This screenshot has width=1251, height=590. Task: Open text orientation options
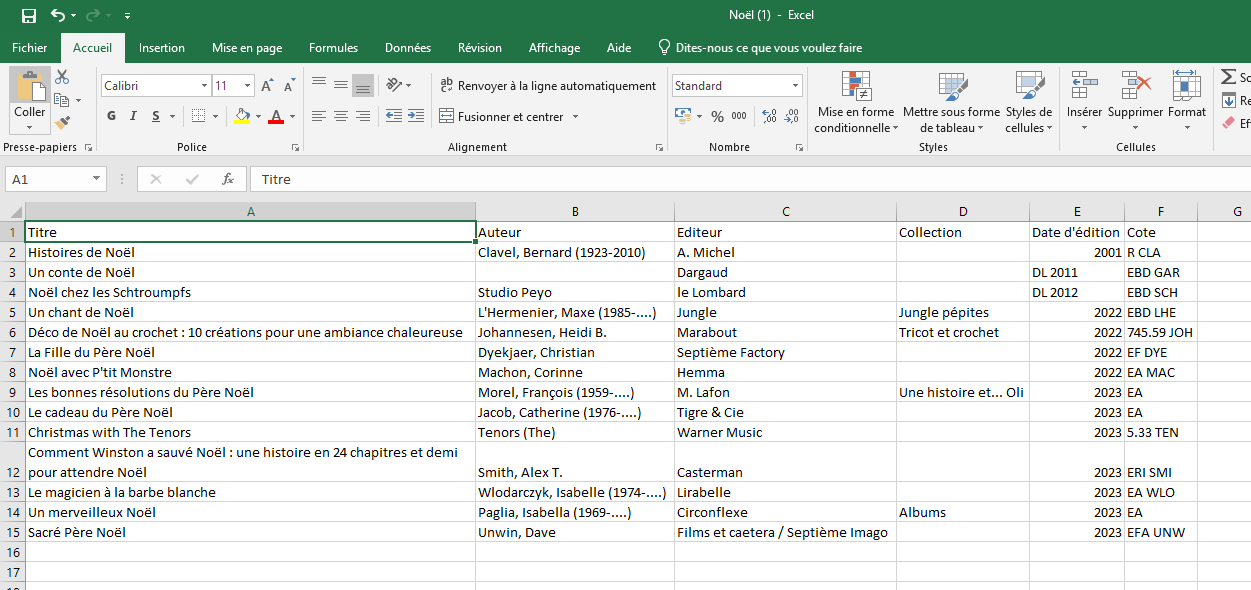398,85
